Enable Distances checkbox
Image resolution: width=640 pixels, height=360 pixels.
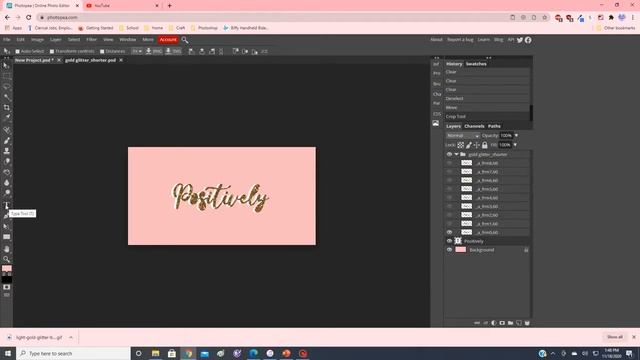(102, 51)
